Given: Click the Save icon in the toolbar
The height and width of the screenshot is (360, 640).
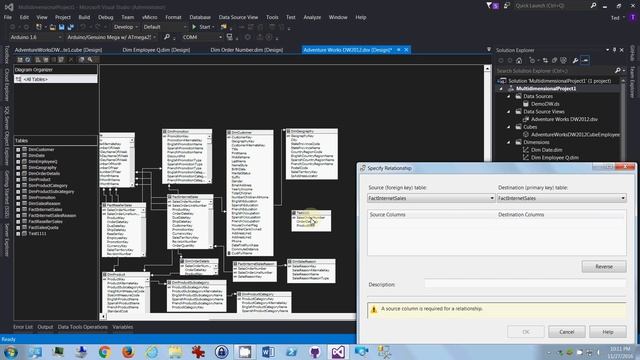Looking at the screenshot, I should click(x=62, y=27).
